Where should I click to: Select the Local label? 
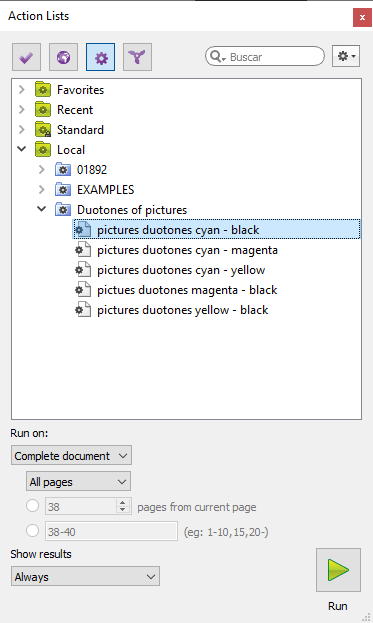click(71, 150)
